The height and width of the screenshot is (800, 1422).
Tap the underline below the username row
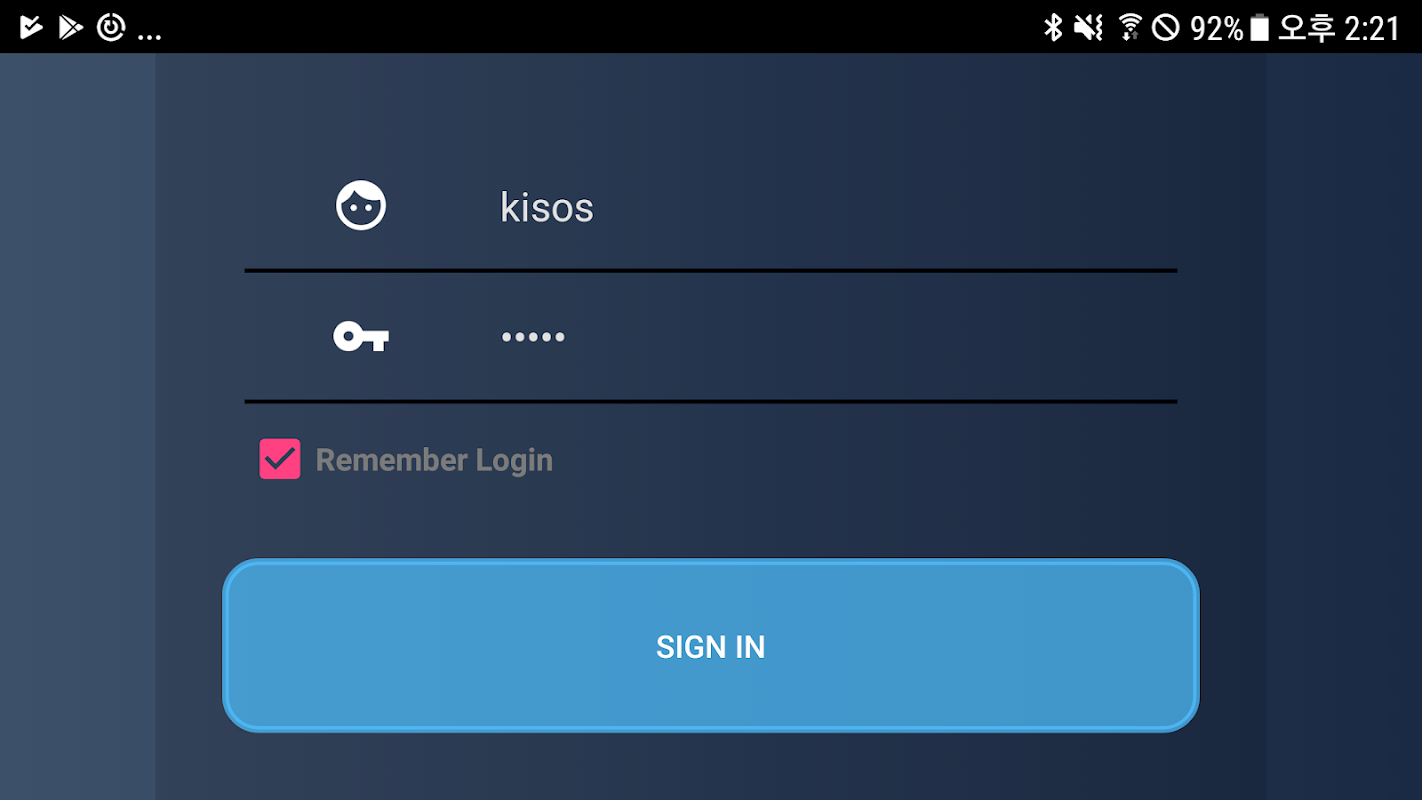click(710, 270)
